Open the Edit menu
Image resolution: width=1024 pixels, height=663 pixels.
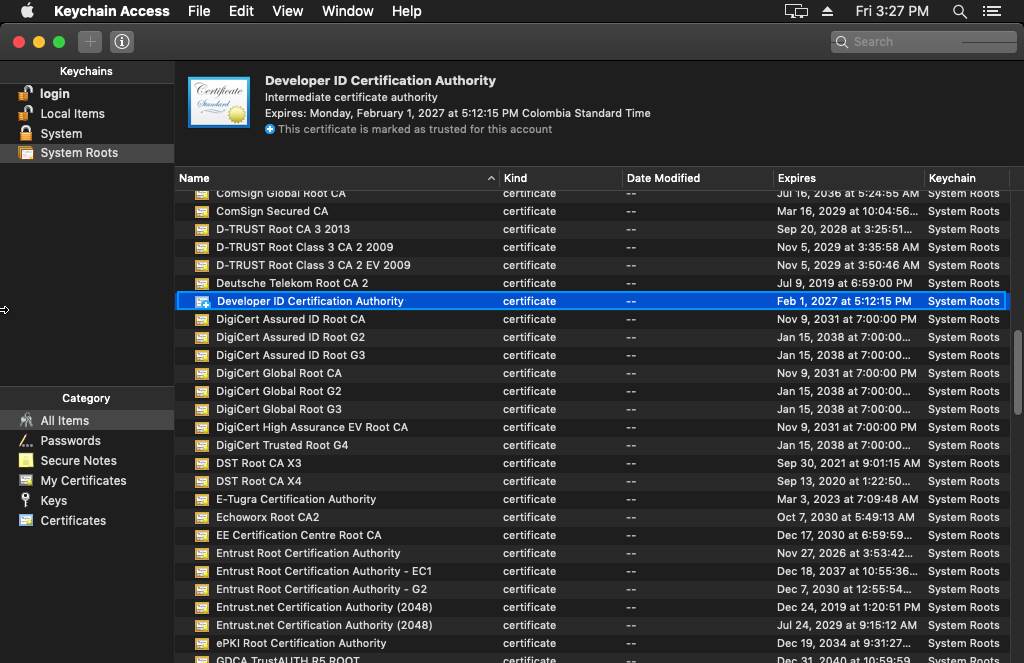pyautogui.click(x=241, y=11)
